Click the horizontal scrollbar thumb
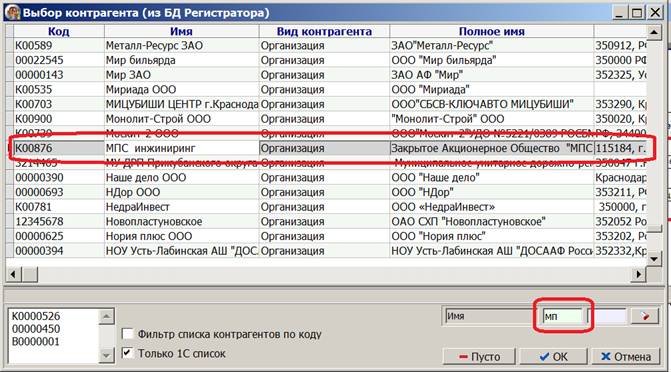The image size is (671, 372). point(30,274)
